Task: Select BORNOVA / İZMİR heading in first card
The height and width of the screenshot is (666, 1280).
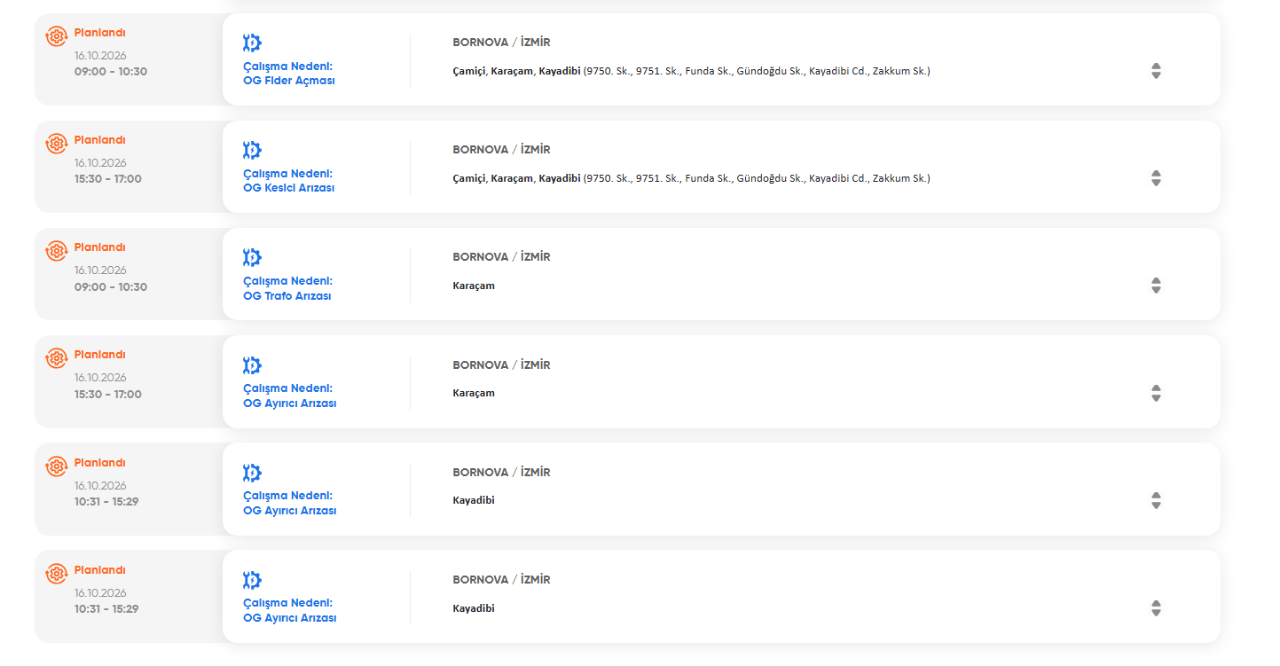Action: (501, 42)
